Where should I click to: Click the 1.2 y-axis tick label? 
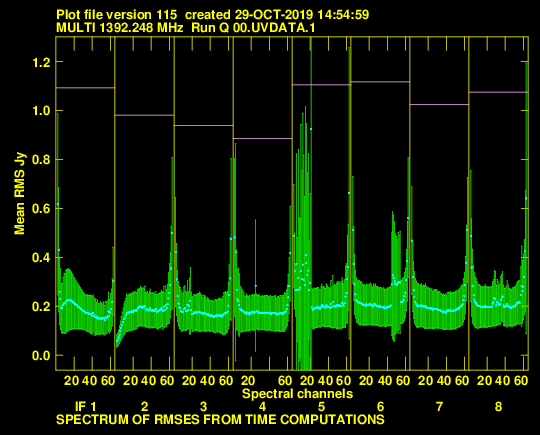41,62
